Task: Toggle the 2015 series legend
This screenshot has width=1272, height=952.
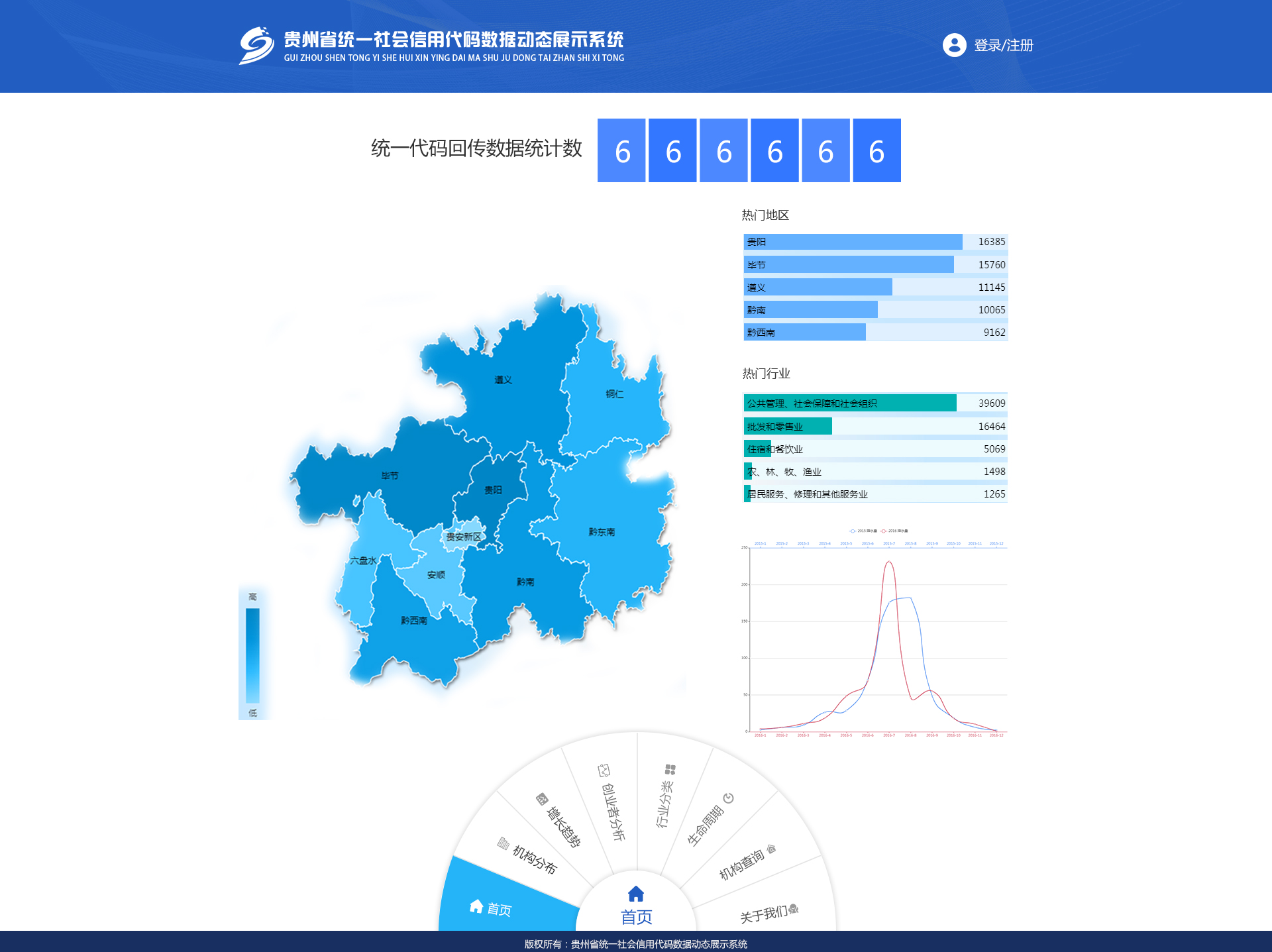Action: click(863, 531)
